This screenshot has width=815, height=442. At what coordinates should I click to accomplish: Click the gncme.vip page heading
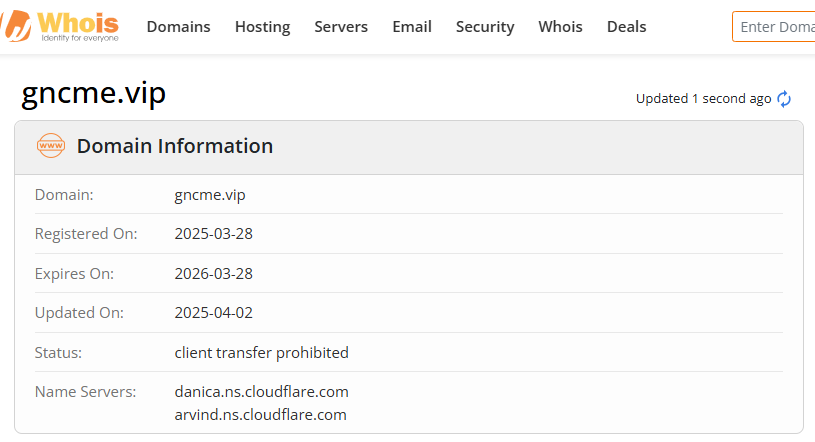click(x=94, y=92)
